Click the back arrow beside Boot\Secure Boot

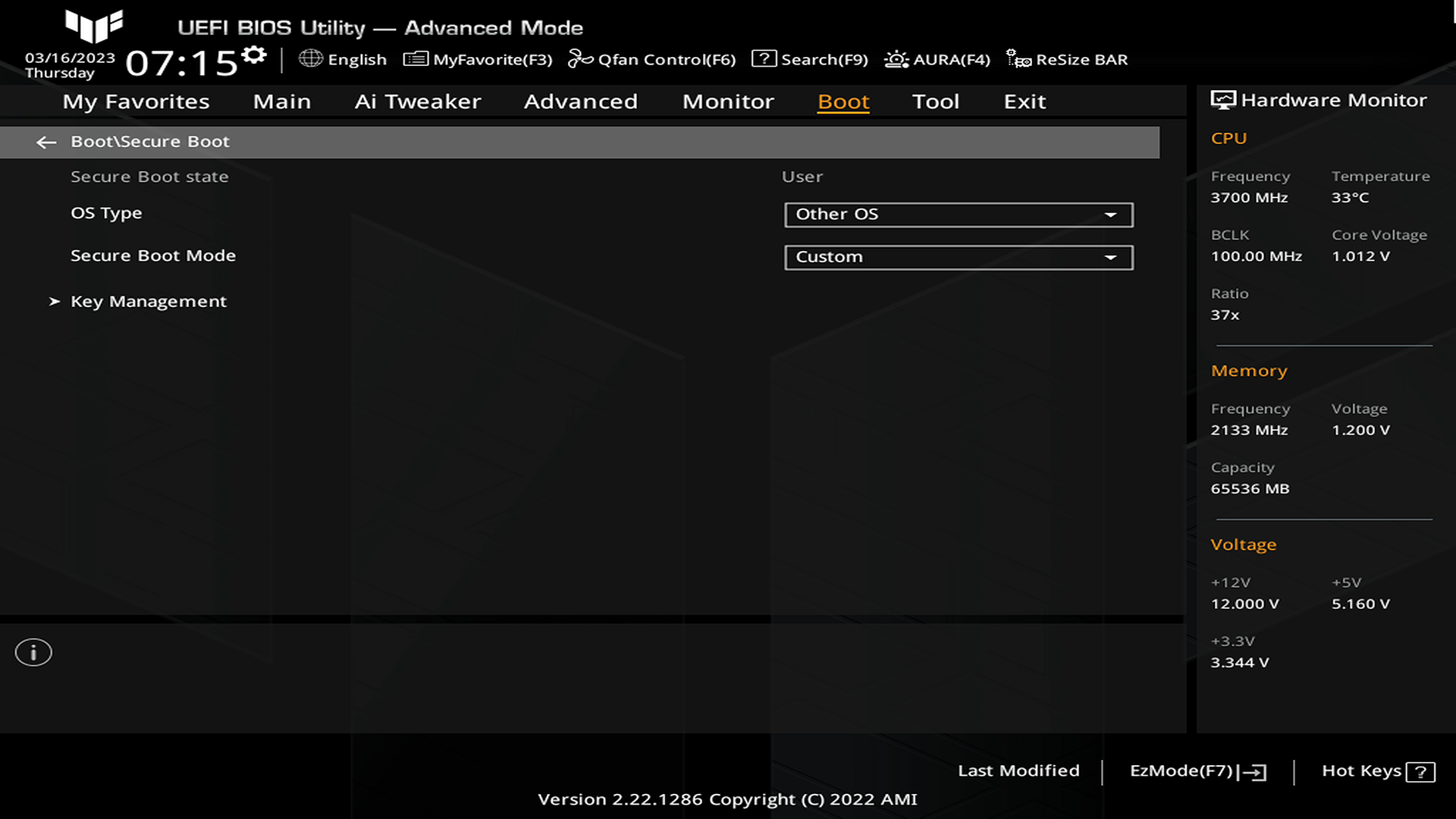click(46, 143)
